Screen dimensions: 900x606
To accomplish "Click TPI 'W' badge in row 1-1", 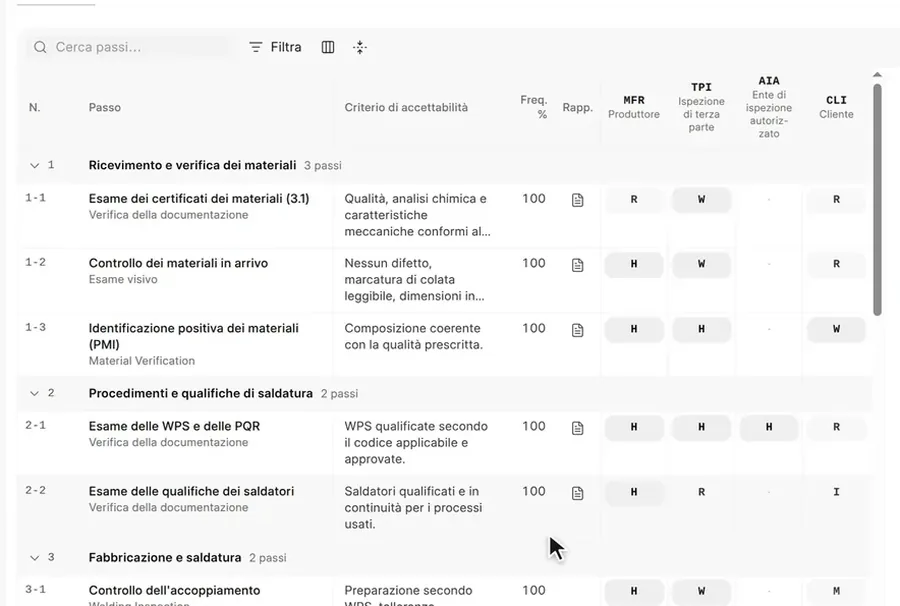I will (x=701, y=200).
